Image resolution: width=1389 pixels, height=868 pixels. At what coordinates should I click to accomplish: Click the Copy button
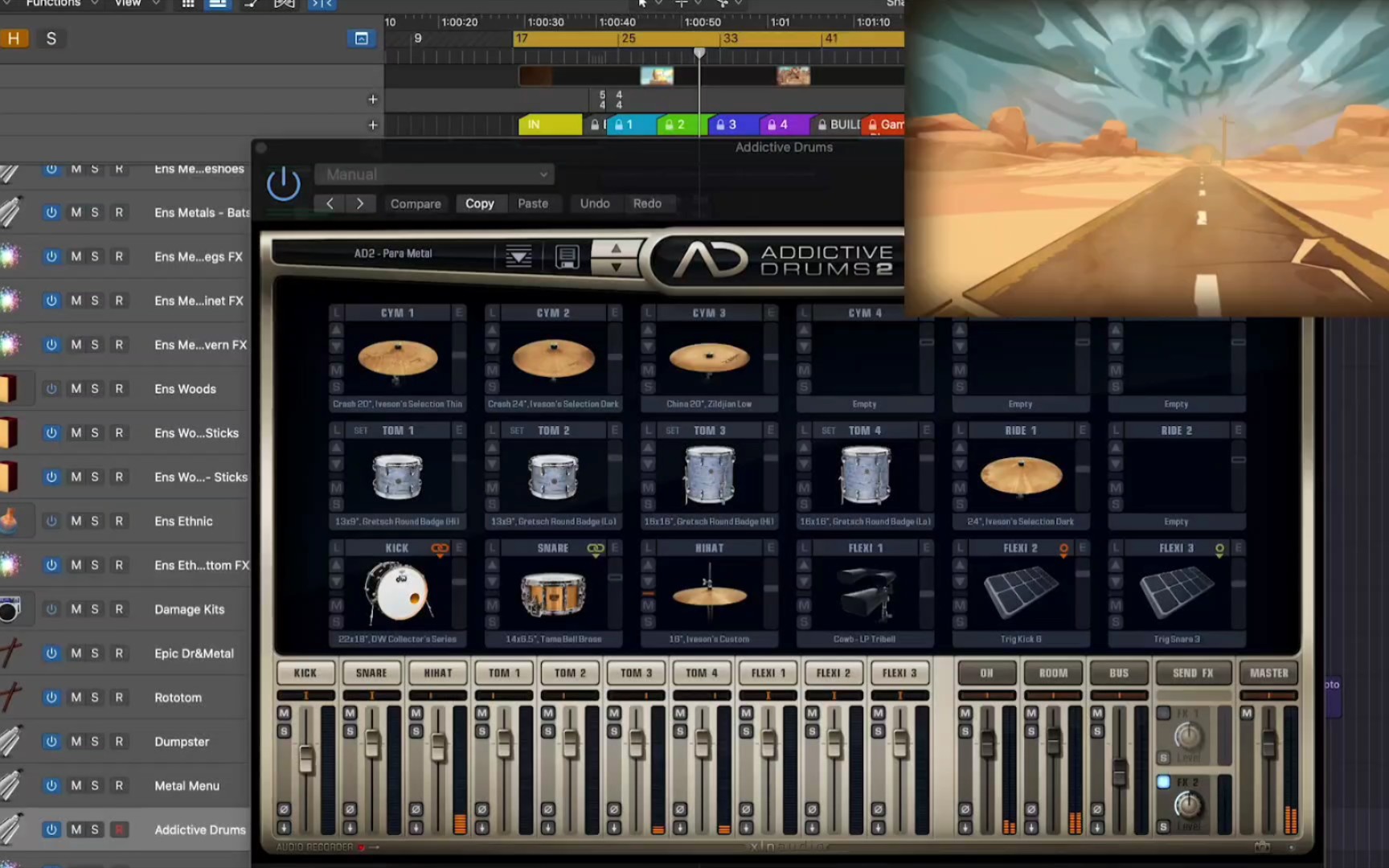[x=480, y=204]
